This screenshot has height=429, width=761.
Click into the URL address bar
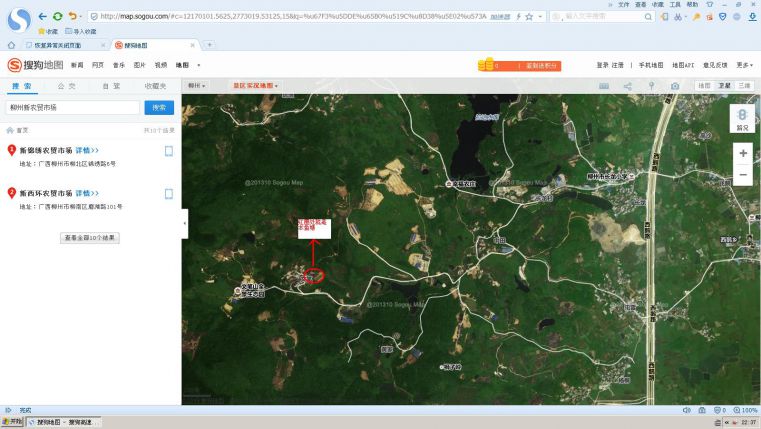point(293,16)
